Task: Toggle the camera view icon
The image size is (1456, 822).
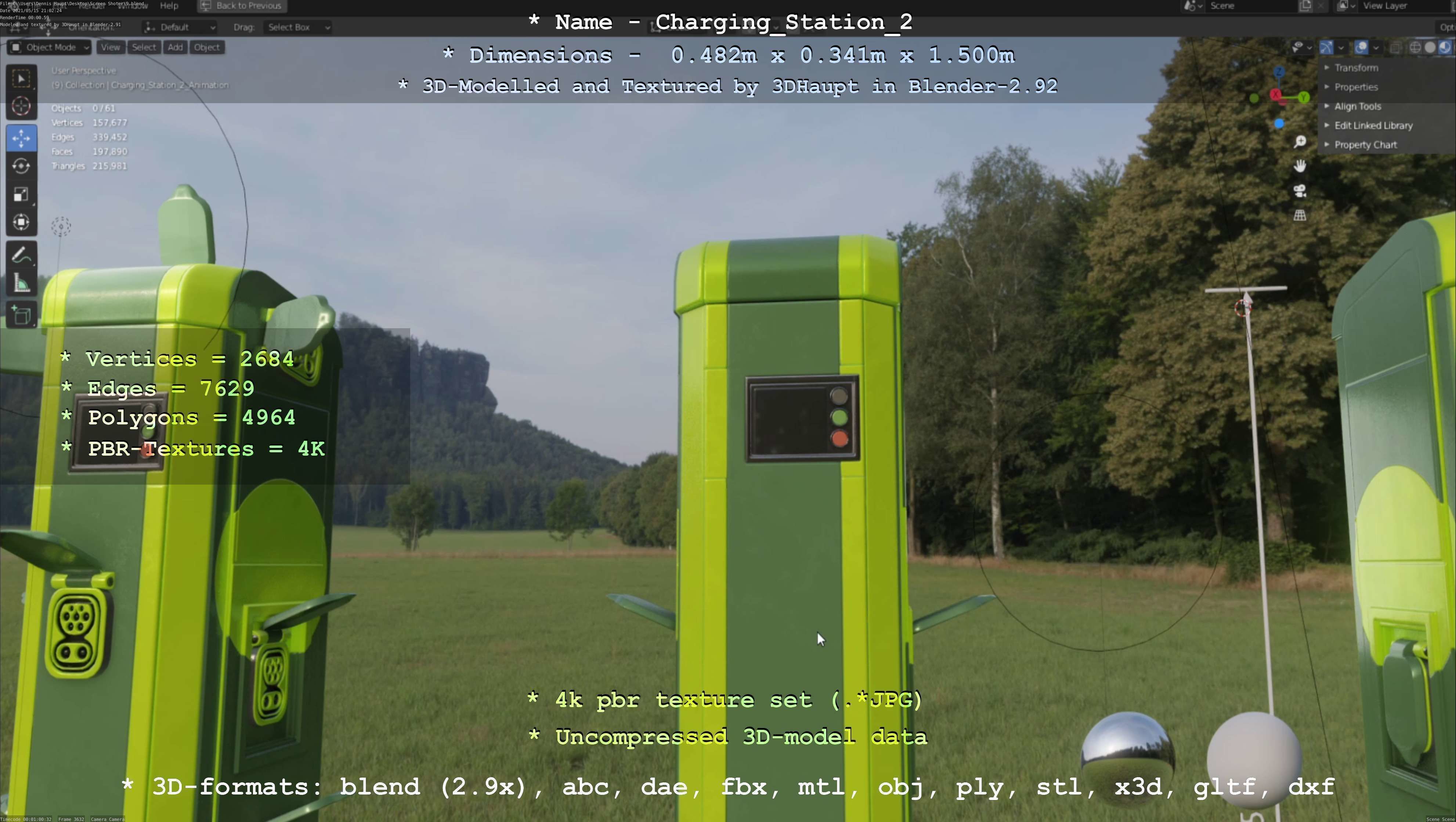Action: (x=1300, y=191)
